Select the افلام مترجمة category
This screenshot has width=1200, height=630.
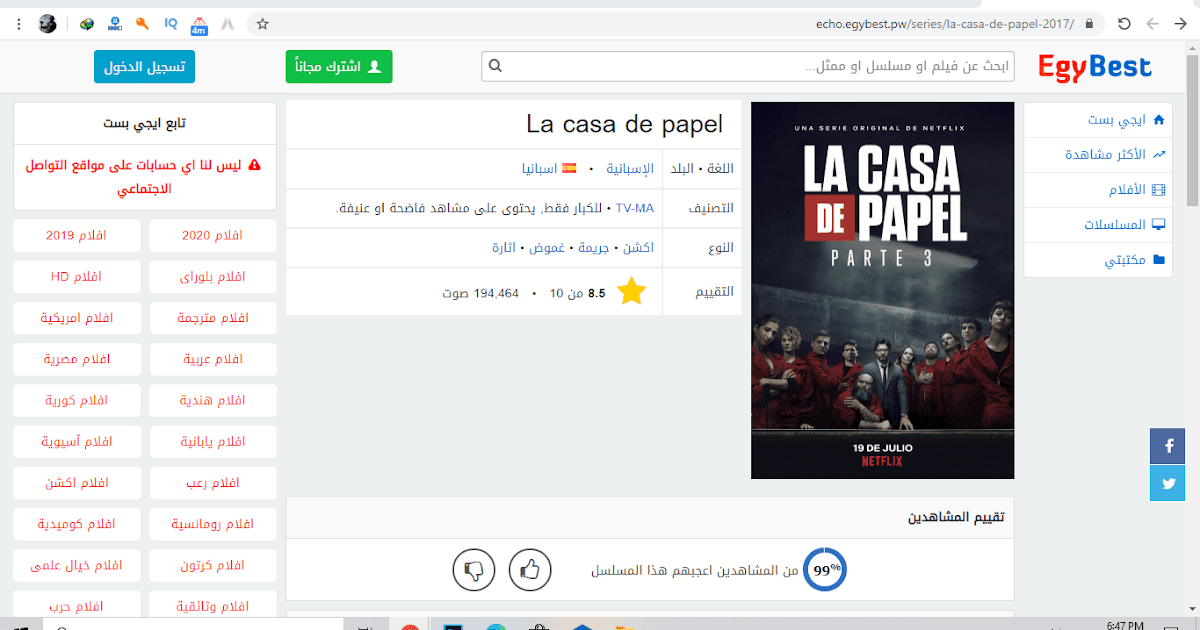pyautogui.click(x=213, y=318)
